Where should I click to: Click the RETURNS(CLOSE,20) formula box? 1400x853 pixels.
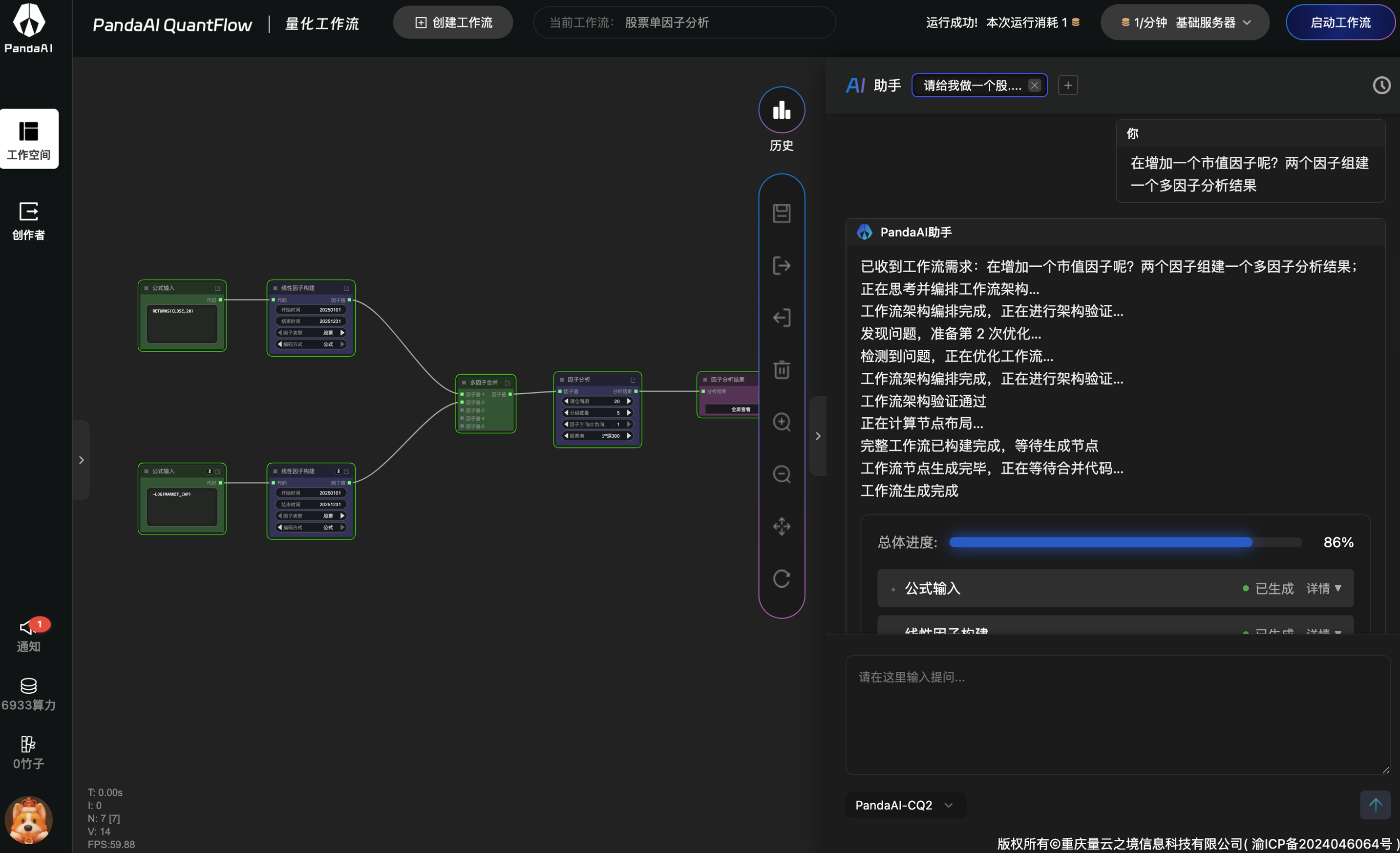(x=182, y=324)
